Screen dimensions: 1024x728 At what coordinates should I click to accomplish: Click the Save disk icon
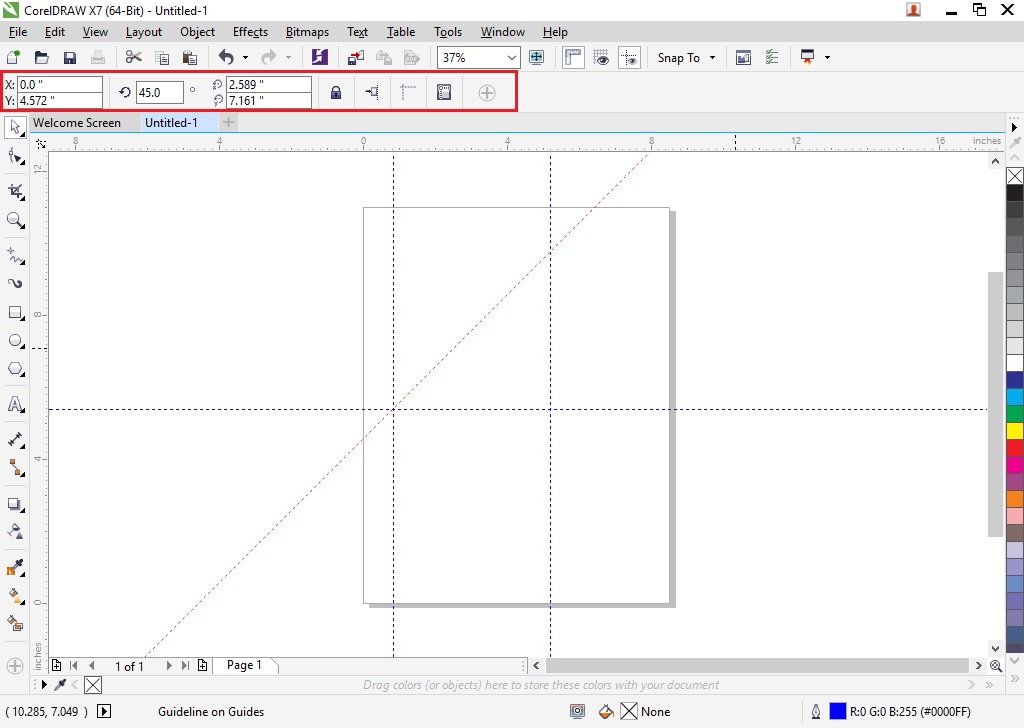pos(69,57)
